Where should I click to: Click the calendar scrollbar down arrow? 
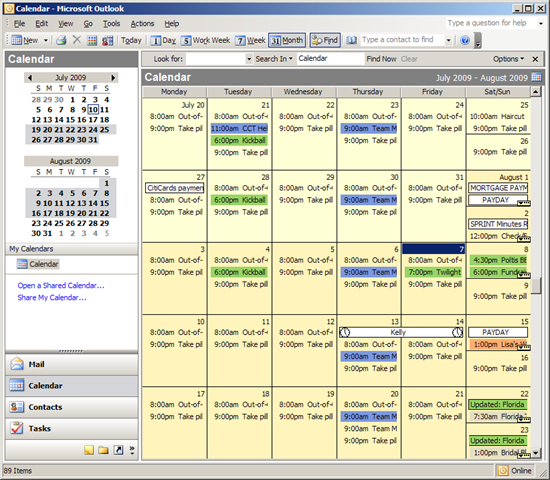tap(536, 453)
